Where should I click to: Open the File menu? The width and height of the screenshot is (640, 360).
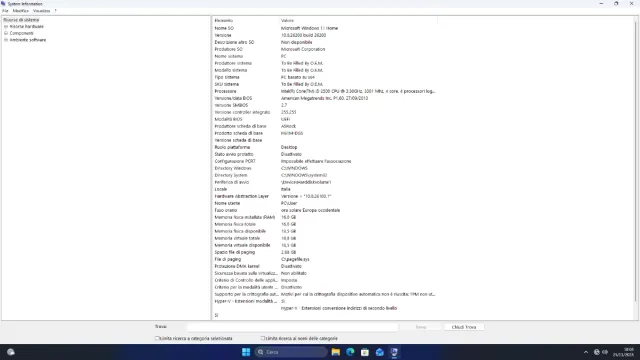(5, 11)
